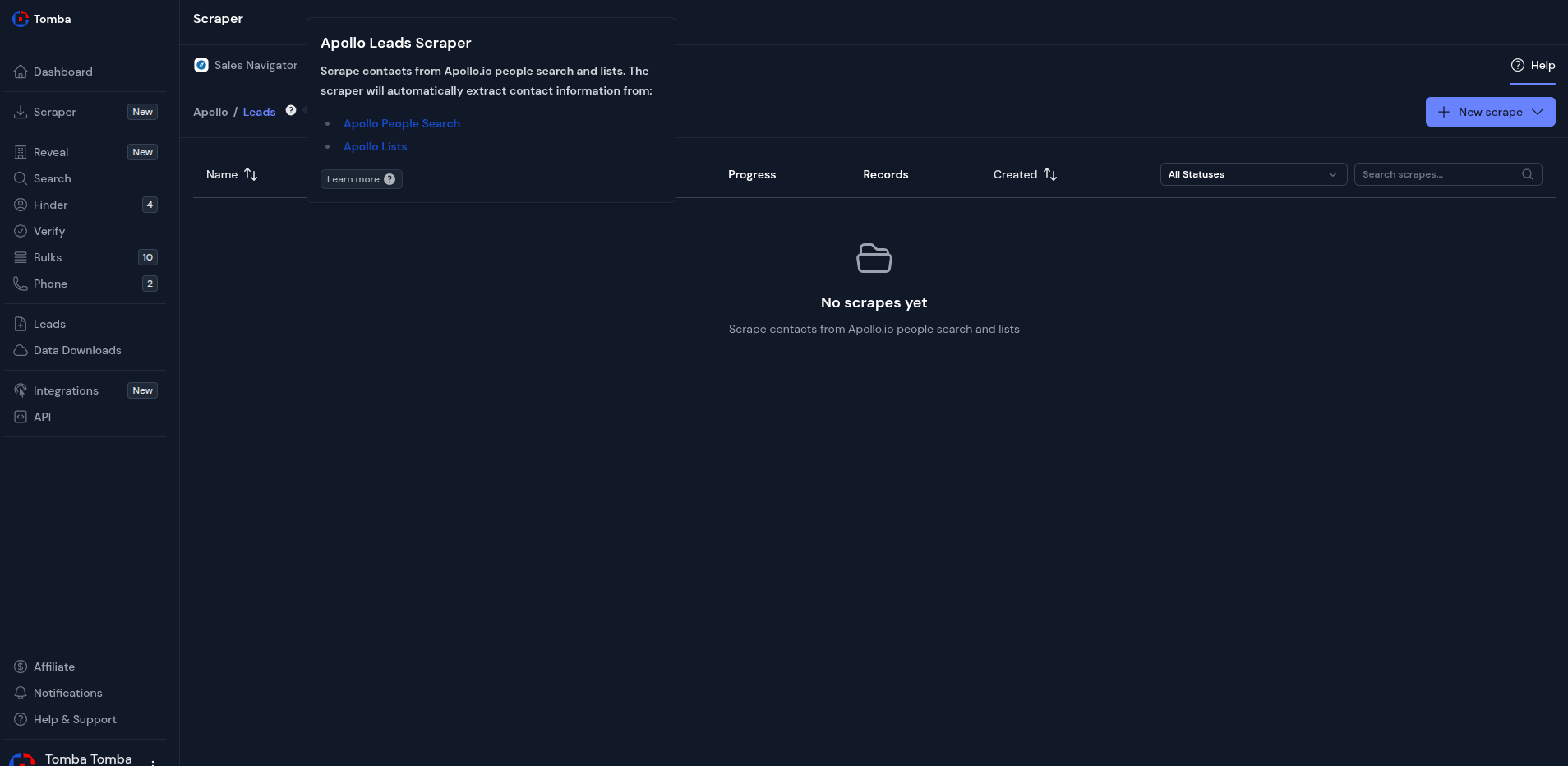Screen dimensions: 1568x766
Task: Expand the New scrape dropdown chevron
Action: pos(1538,112)
